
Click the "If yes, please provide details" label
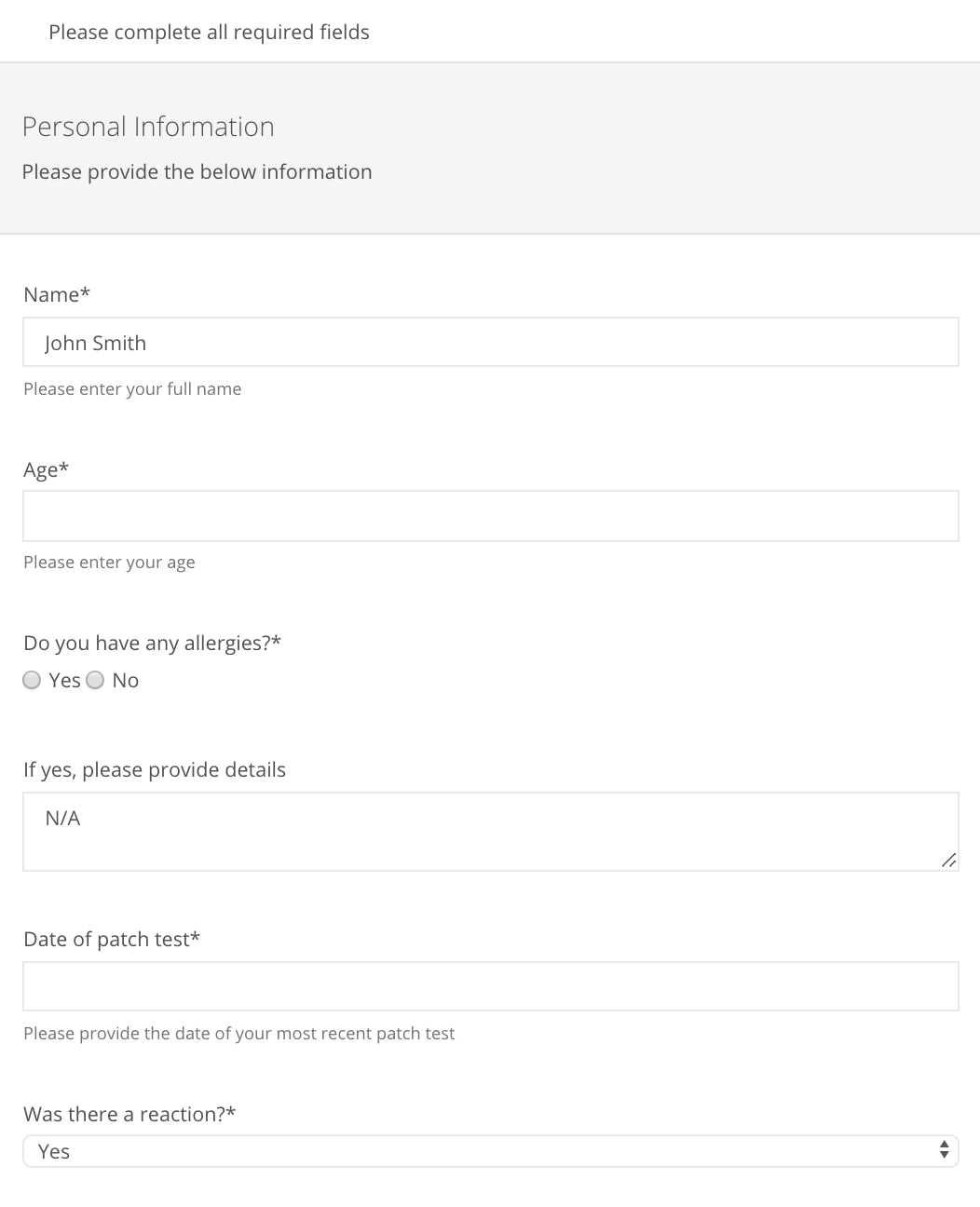[x=155, y=769]
